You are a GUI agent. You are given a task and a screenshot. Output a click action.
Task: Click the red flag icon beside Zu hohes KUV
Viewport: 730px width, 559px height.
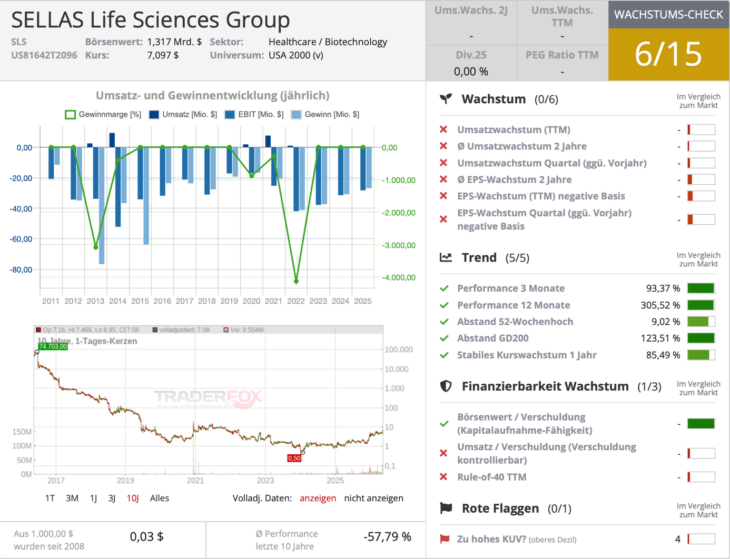pos(445,539)
